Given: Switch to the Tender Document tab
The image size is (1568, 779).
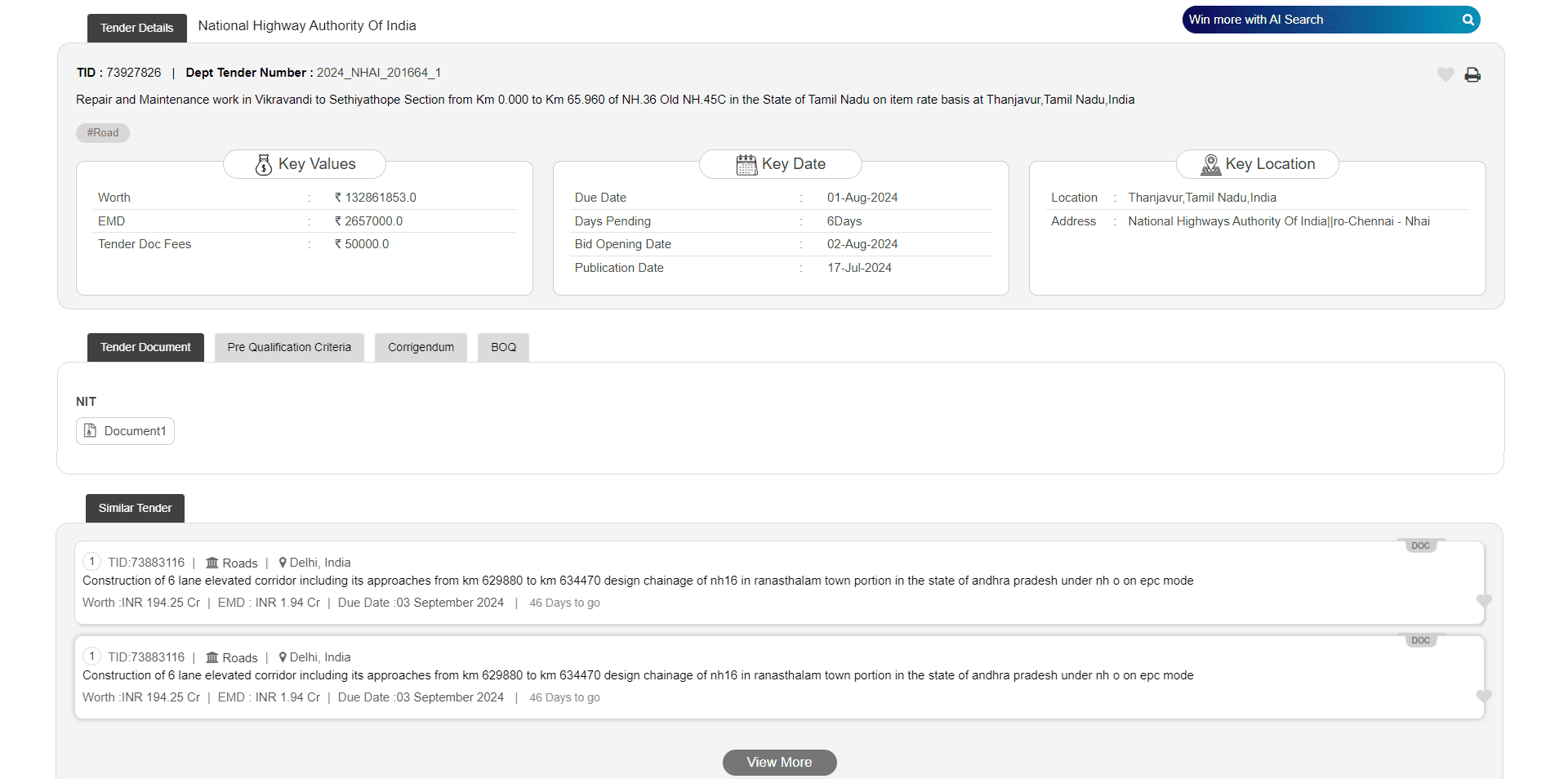Looking at the screenshot, I should click(x=145, y=348).
